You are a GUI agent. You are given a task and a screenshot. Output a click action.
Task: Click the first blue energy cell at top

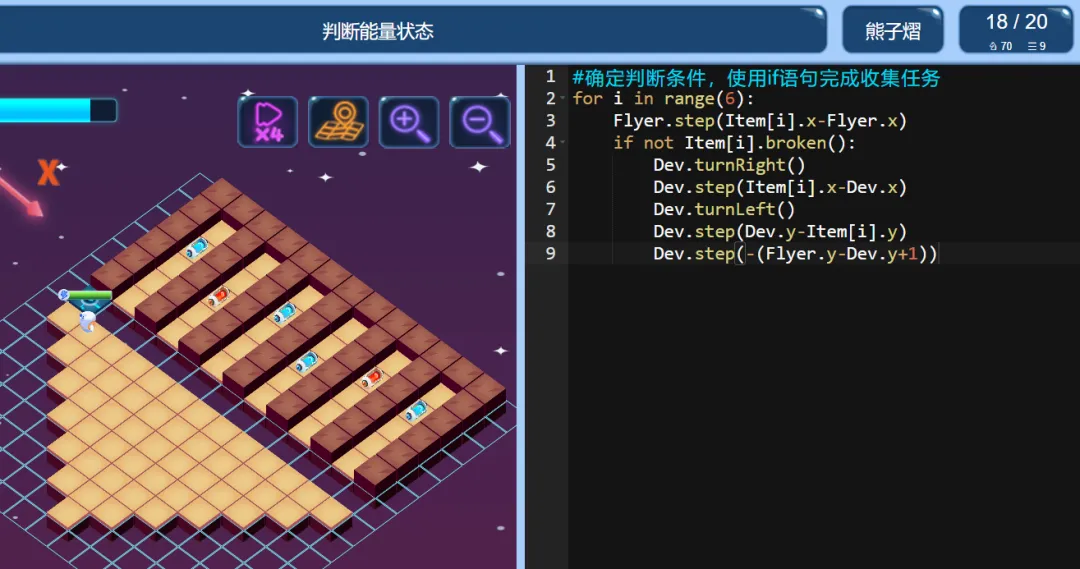tap(197, 247)
